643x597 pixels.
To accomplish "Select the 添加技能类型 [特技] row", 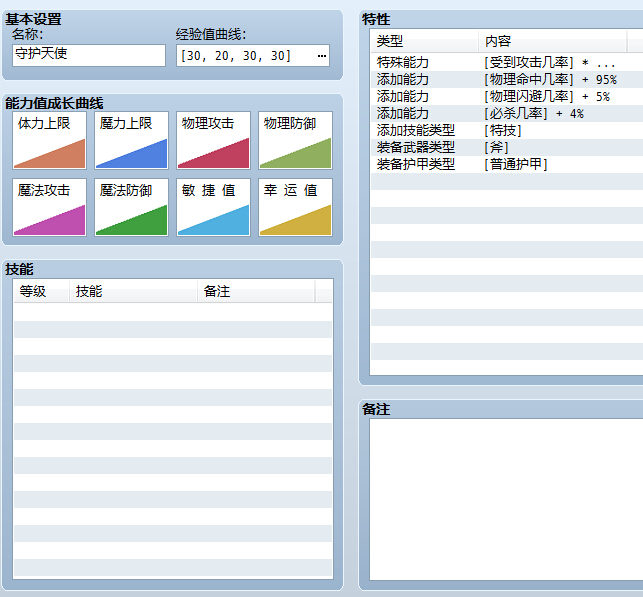I will point(507,130).
